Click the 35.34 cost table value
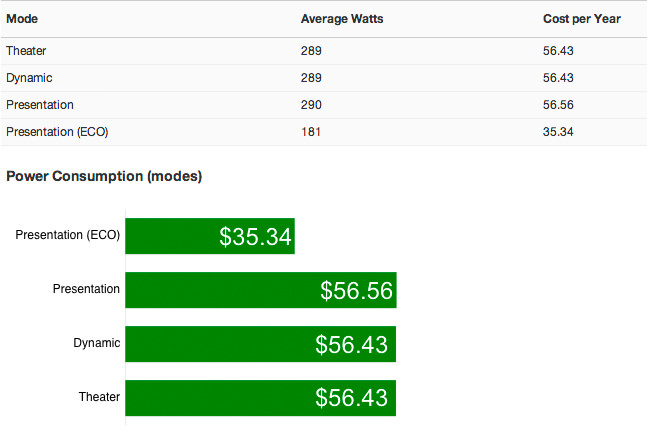This screenshot has width=647, height=431. (x=558, y=131)
